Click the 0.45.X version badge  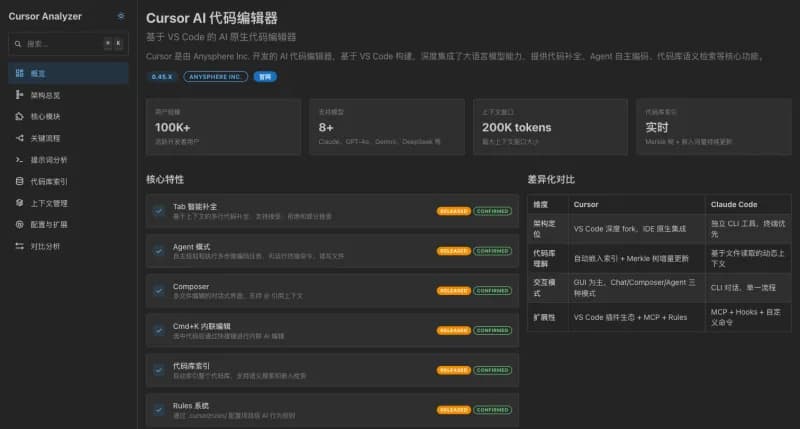[x=162, y=77]
